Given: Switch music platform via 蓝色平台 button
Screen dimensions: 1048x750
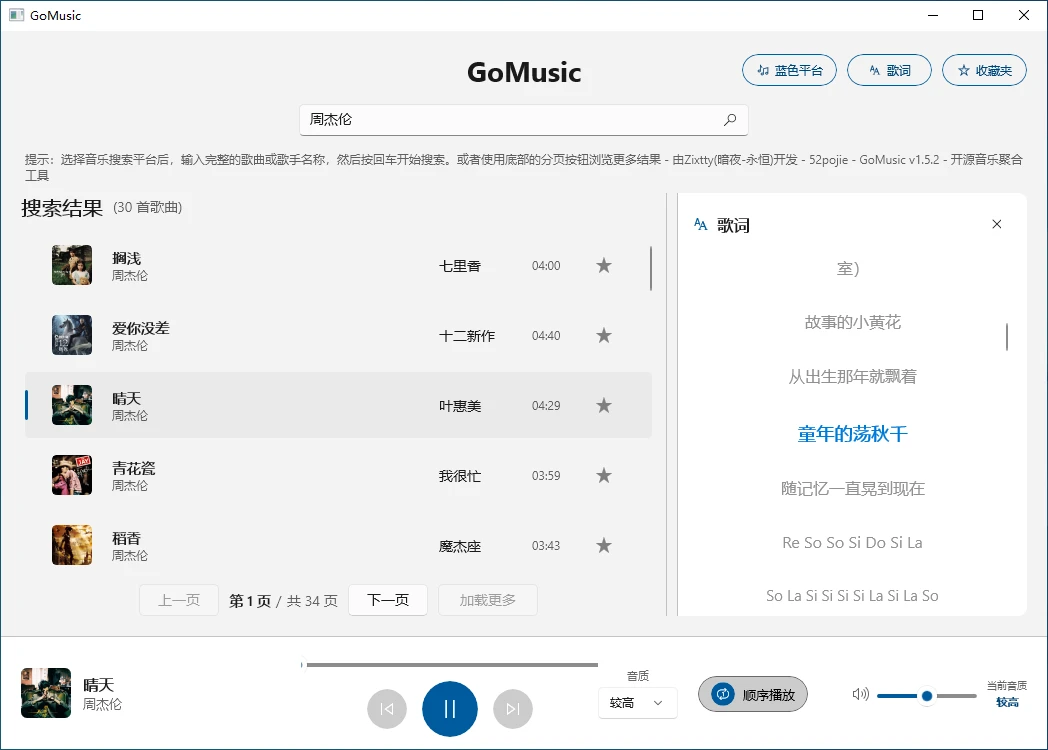Looking at the screenshot, I should click(789, 71).
